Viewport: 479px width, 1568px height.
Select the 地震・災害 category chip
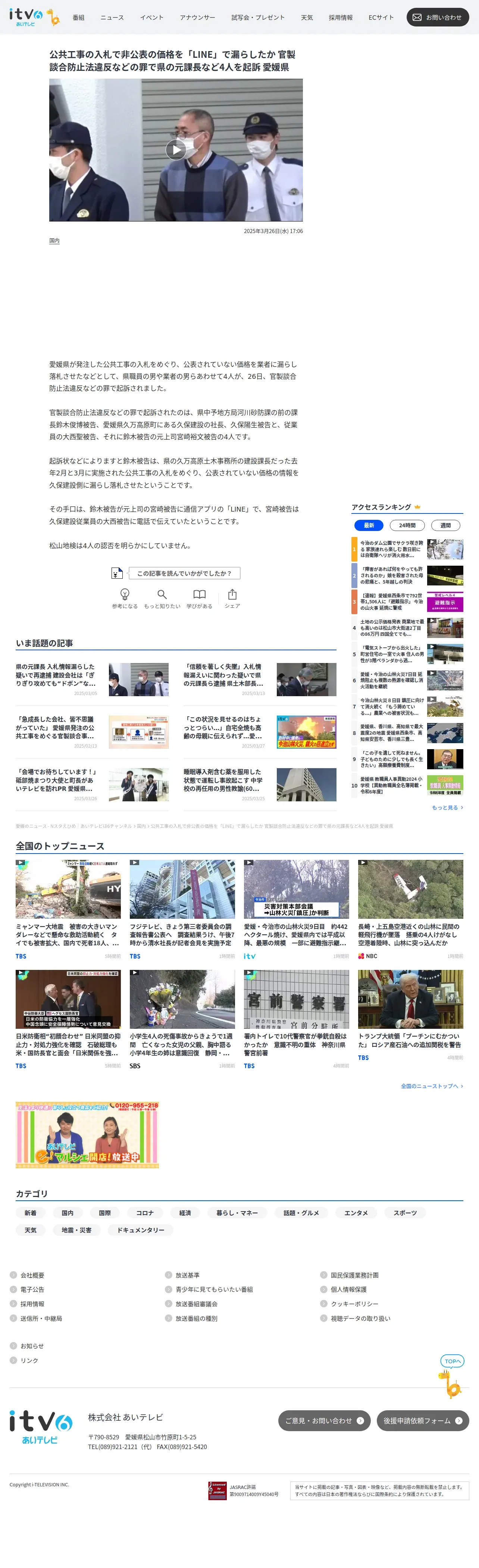coord(77,1230)
